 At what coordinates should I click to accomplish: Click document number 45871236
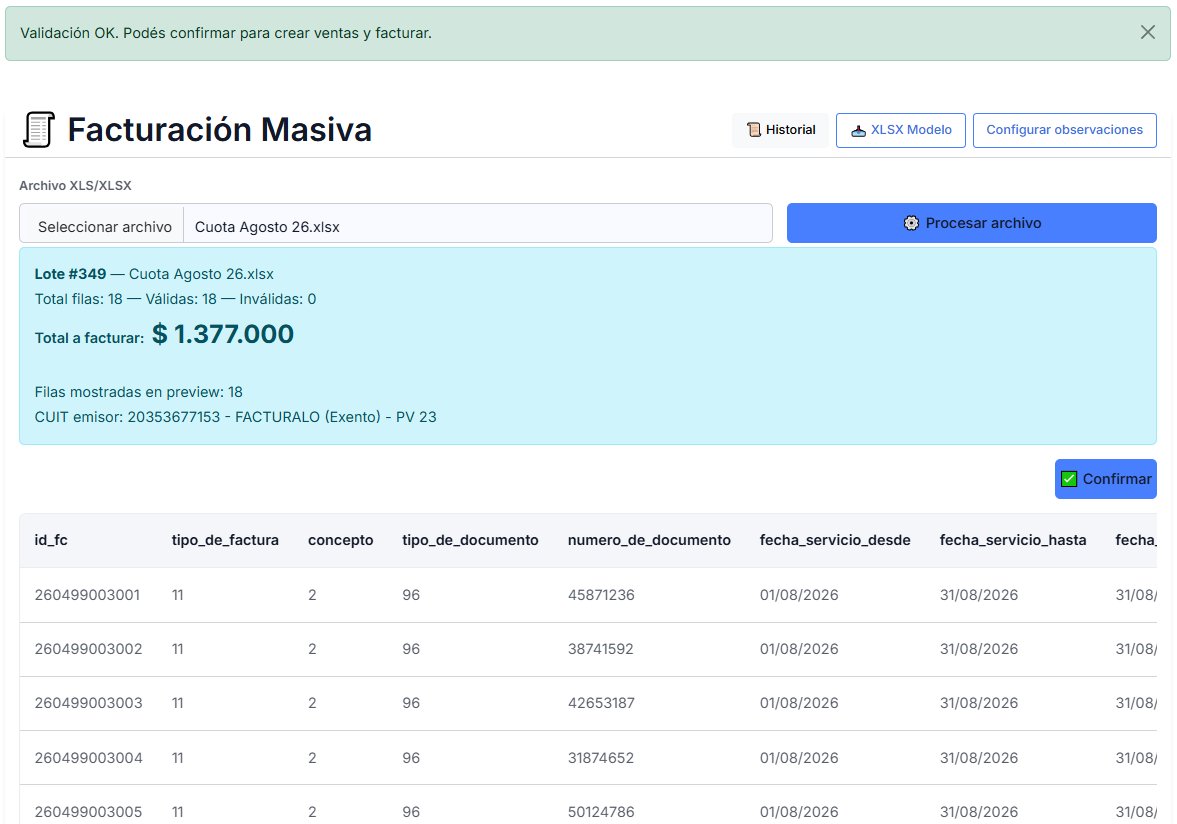601,595
